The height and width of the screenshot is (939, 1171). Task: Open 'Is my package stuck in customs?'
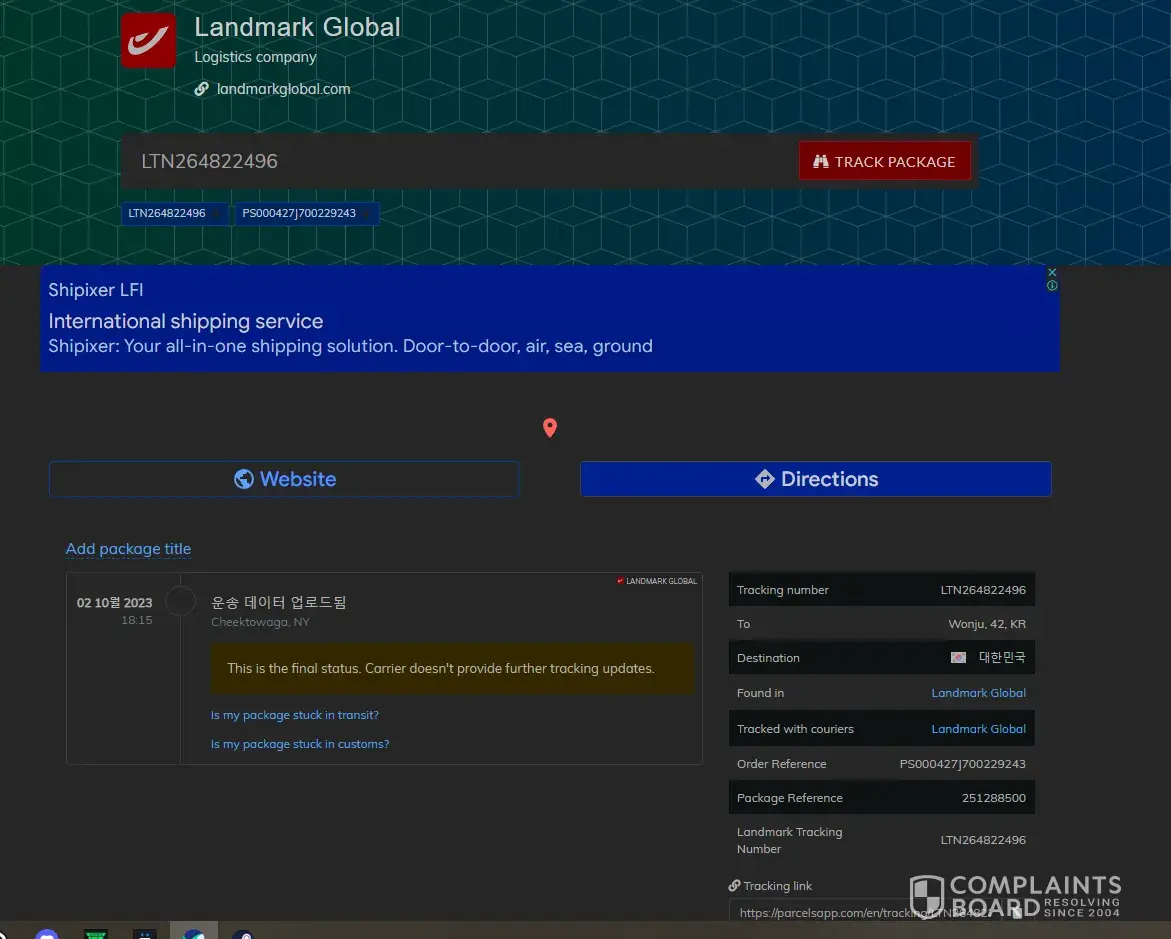click(x=300, y=744)
